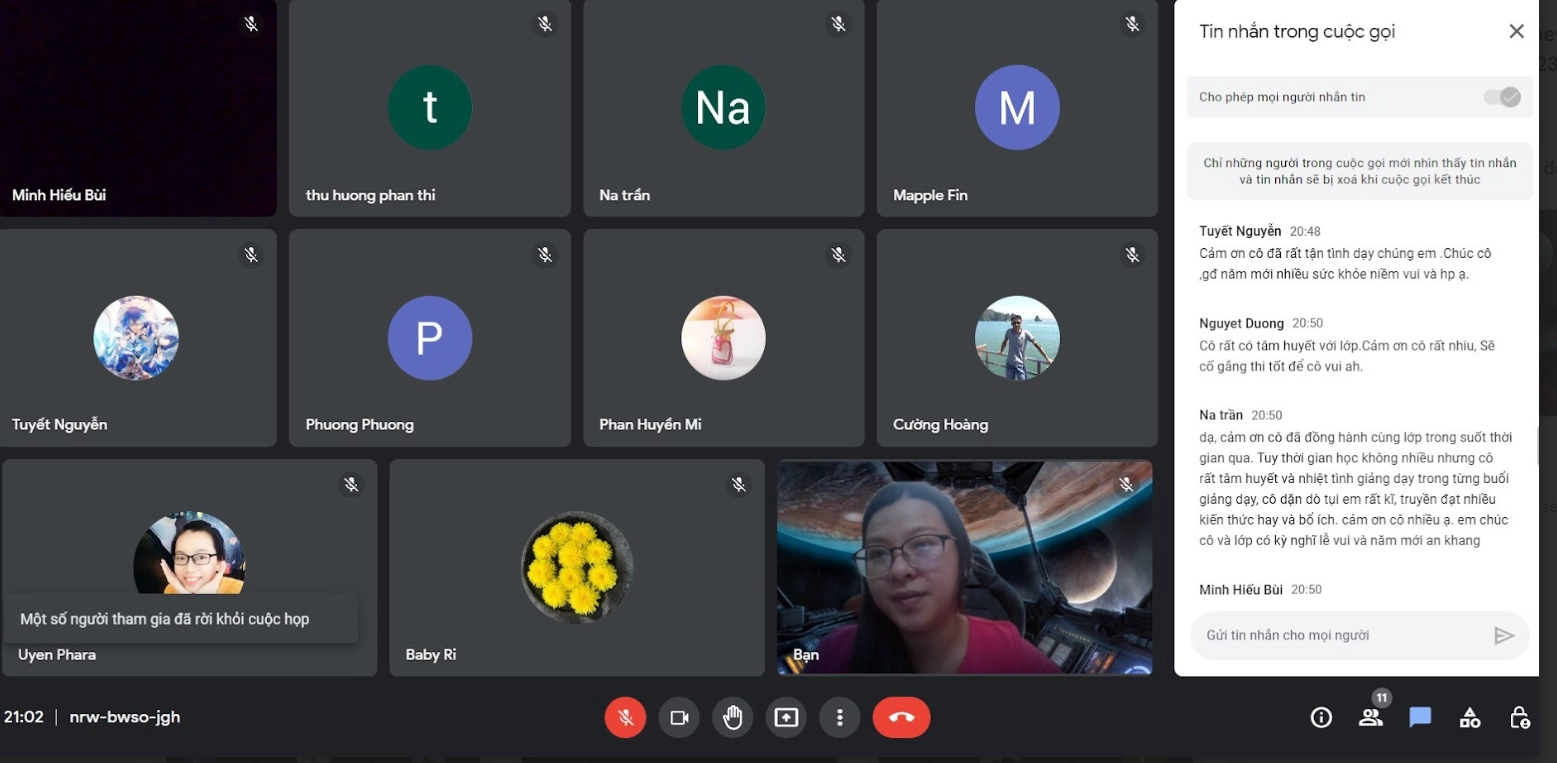This screenshot has width=1557, height=763.
Task: Select Phuong Phuong 'P' avatar
Action: tap(430, 338)
